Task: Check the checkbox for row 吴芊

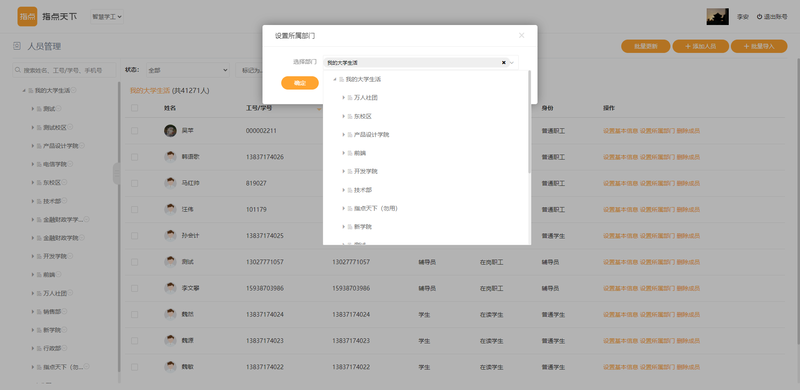Action: pyautogui.click(x=134, y=131)
